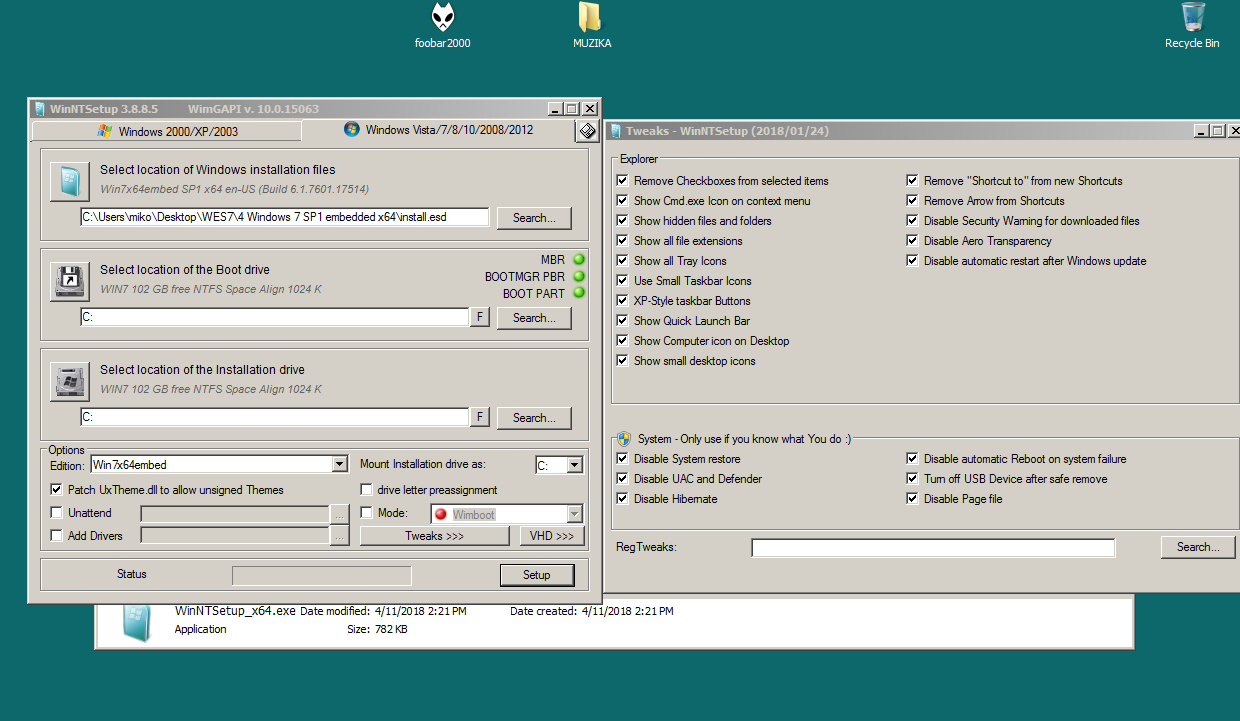Open Mount Installation drive letter dropdown

pyautogui.click(x=574, y=465)
